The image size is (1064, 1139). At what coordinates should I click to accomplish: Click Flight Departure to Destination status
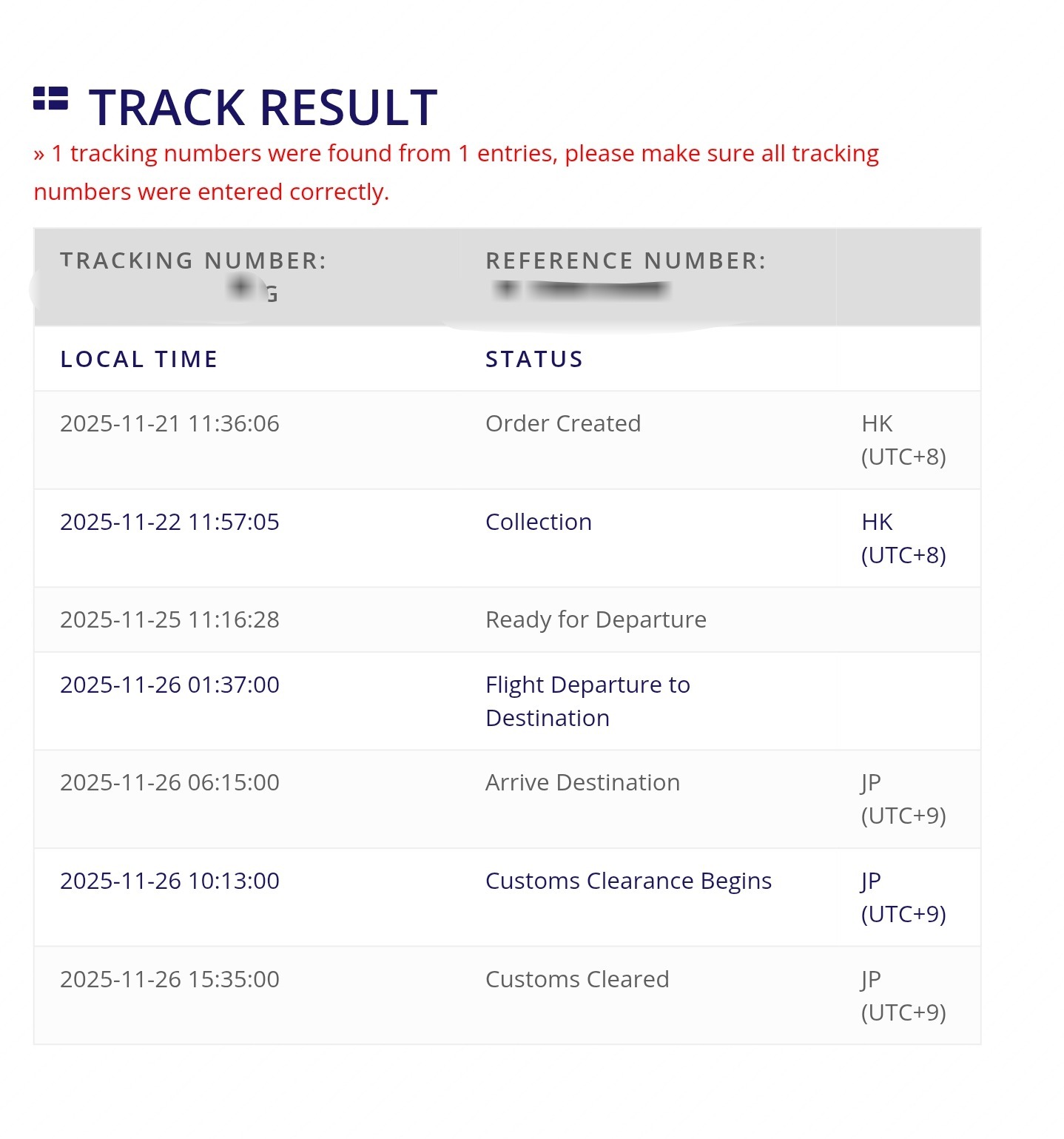[x=587, y=701]
